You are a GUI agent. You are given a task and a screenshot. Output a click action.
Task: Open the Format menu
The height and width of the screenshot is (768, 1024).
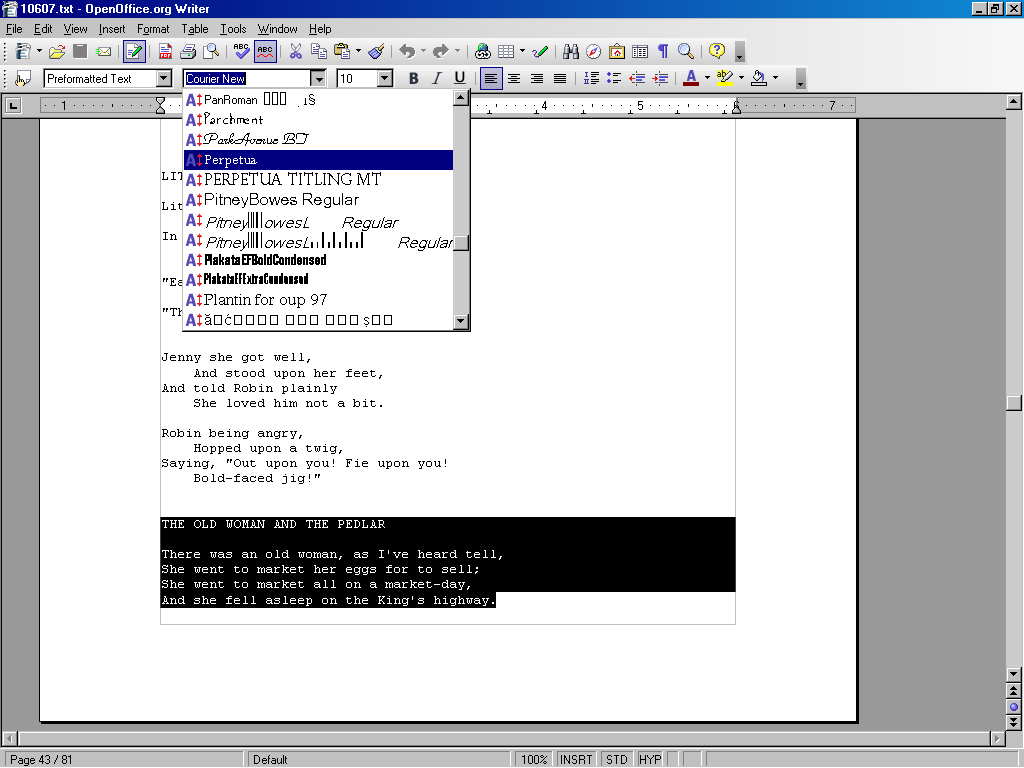tap(153, 29)
